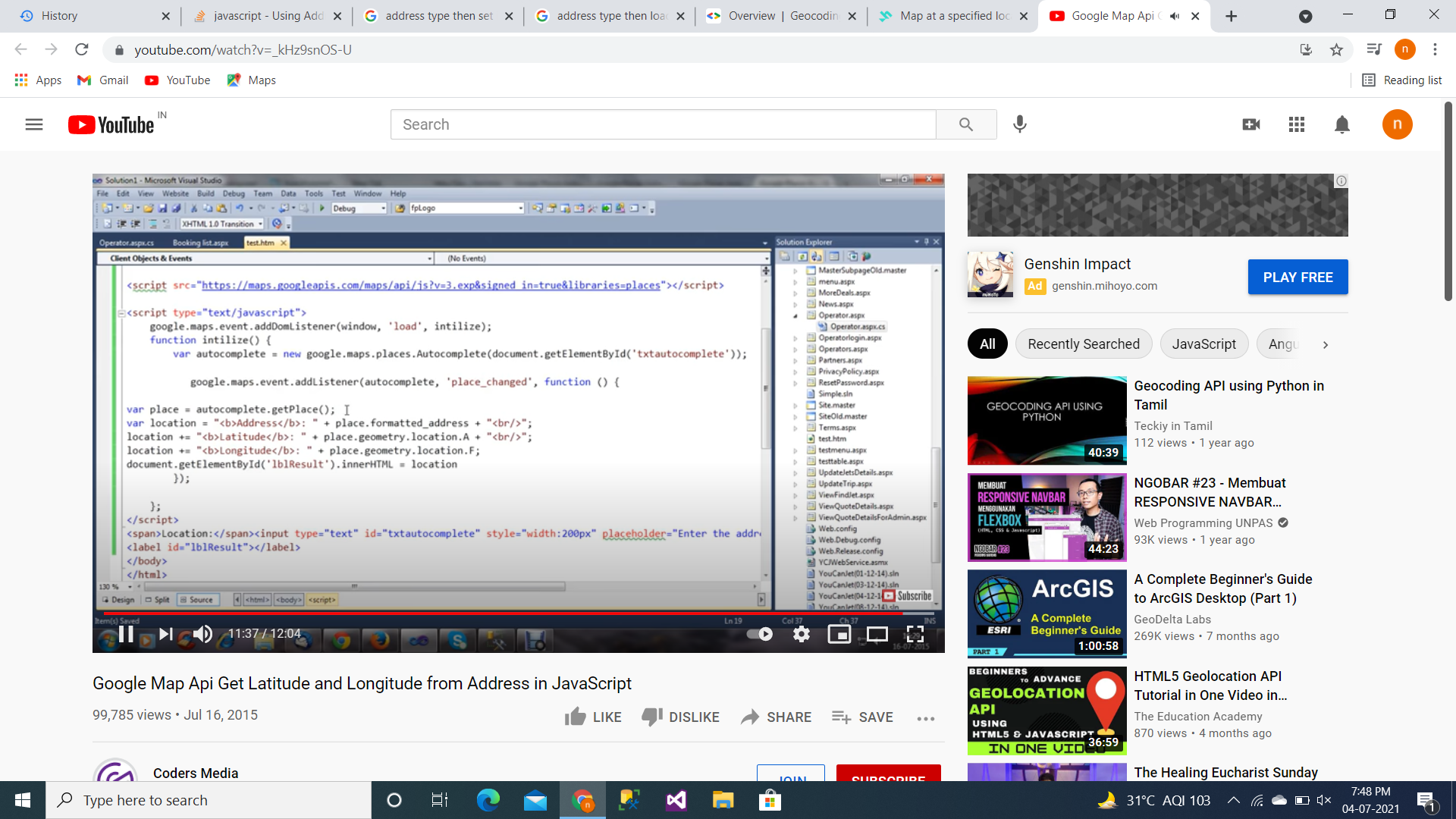The height and width of the screenshot is (819, 1456).
Task: Expand the hamburger guide menu
Action: tap(34, 124)
